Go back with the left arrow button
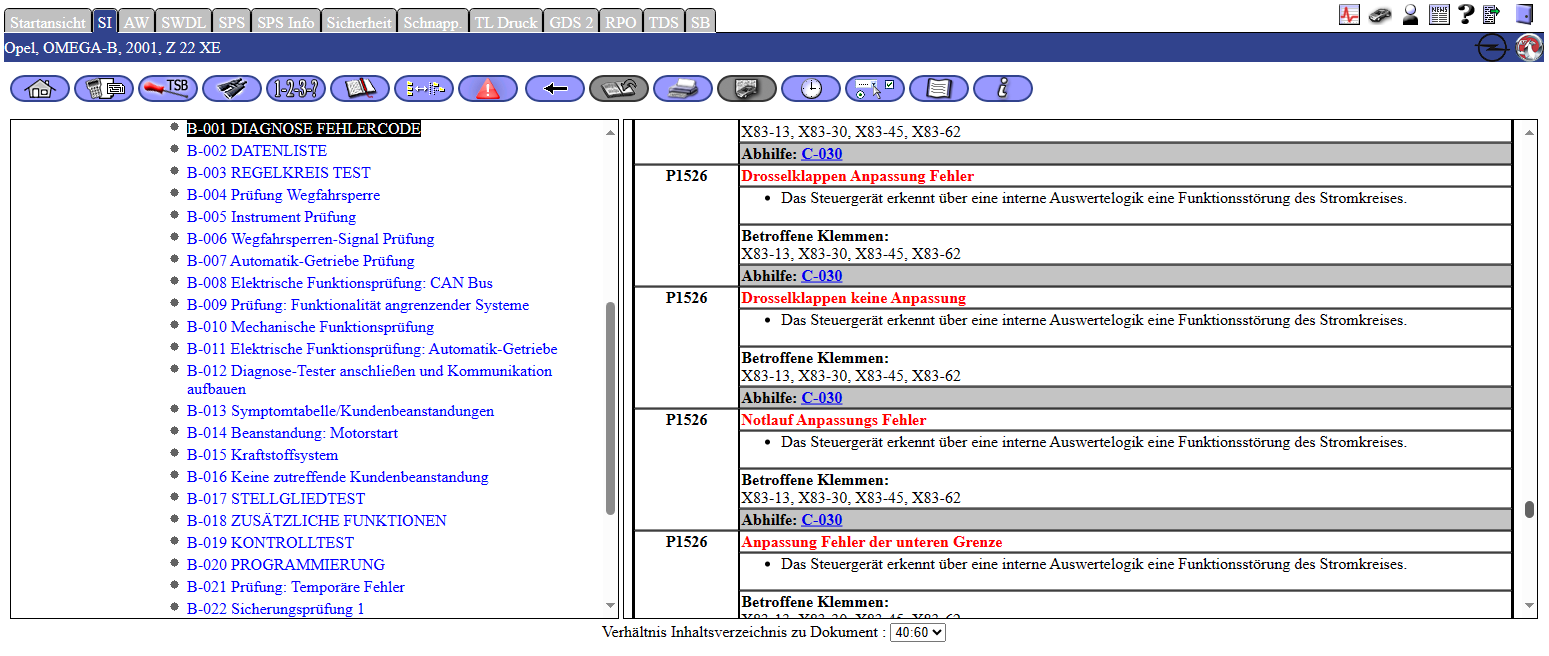The width and height of the screenshot is (1549, 656). coord(555,89)
